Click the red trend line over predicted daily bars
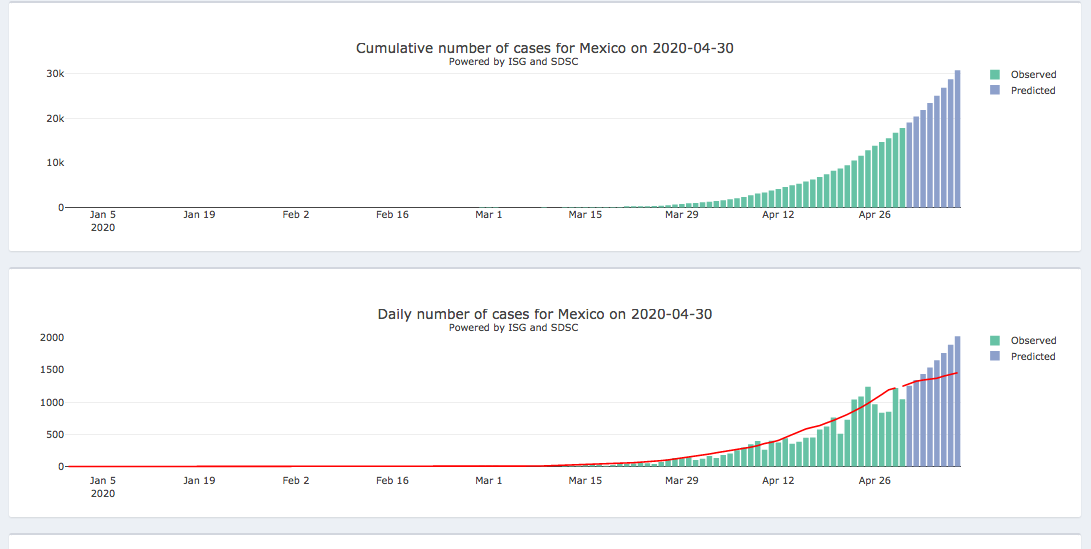This screenshot has width=1091, height=549. tap(930, 379)
